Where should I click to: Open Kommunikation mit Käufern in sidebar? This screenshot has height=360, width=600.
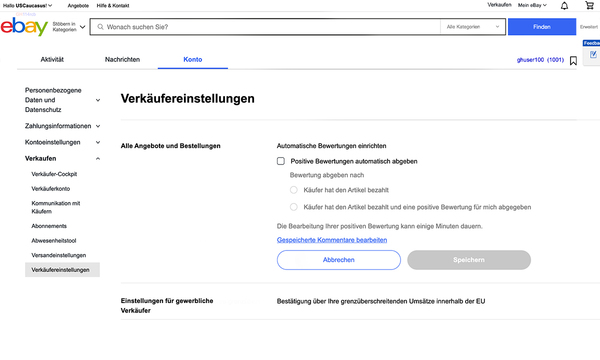click(x=56, y=207)
